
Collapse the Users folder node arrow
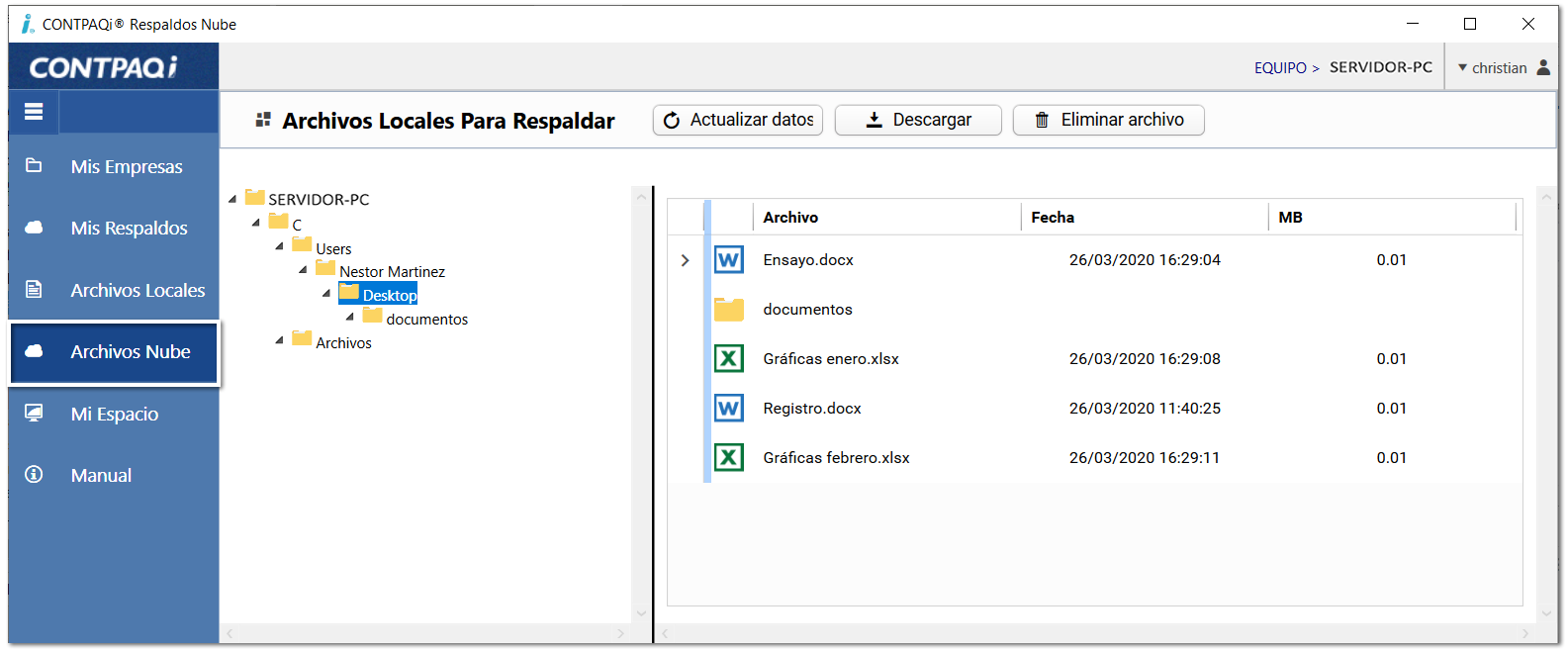[x=280, y=246]
